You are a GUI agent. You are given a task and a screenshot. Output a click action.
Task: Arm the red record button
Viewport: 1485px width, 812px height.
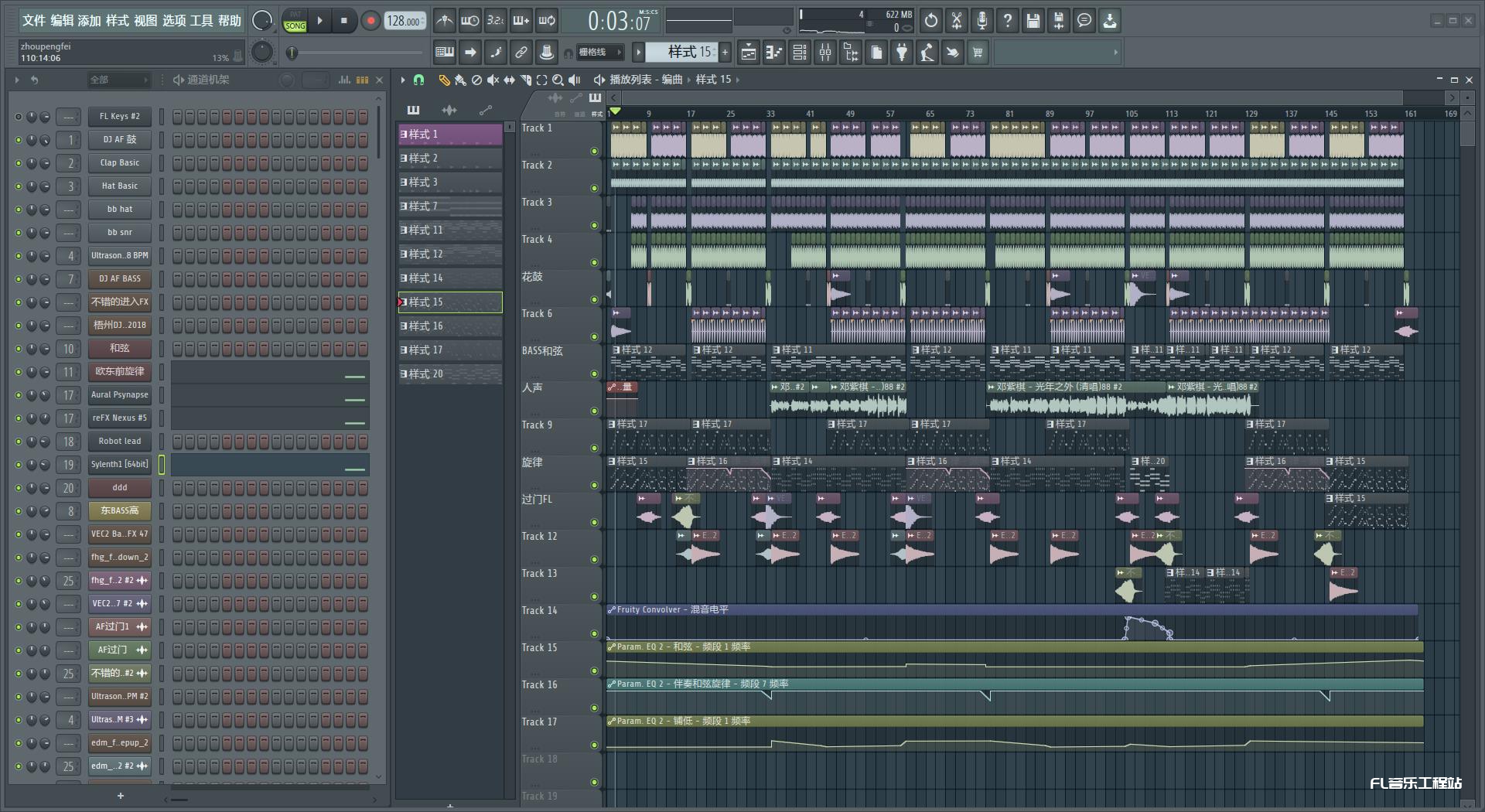coord(370,21)
